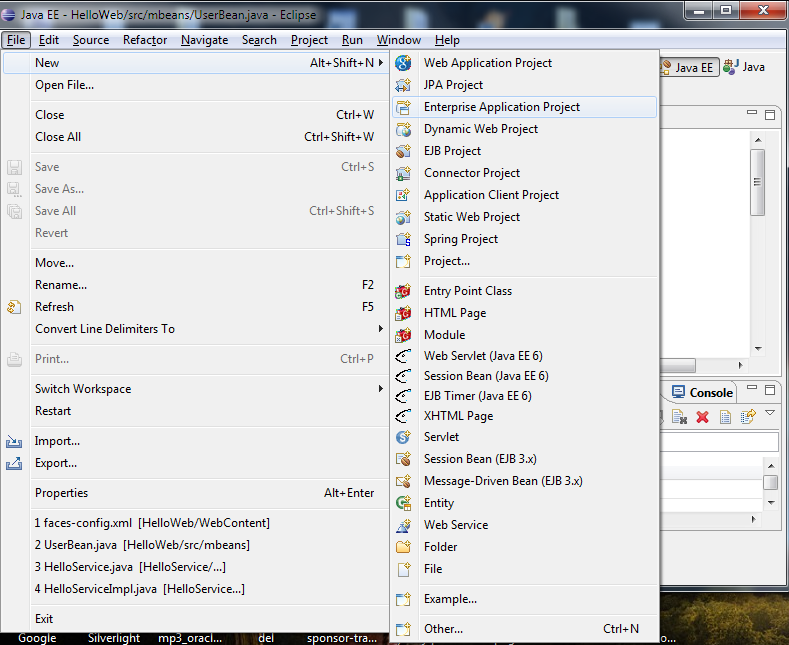
Task: Click the Console scrollbar up arrow
Action: tap(771, 465)
